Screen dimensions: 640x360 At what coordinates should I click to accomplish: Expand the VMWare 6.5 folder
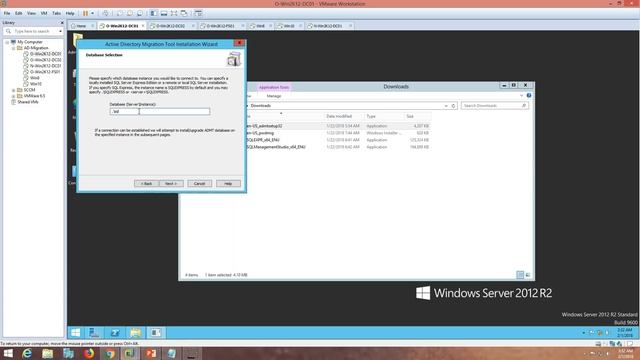click(13, 96)
